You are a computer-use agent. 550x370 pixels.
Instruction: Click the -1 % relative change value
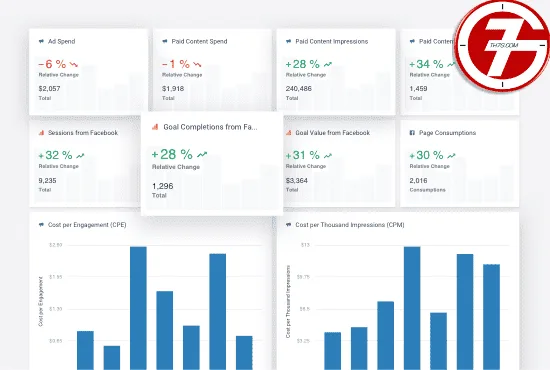coord(176,64)
